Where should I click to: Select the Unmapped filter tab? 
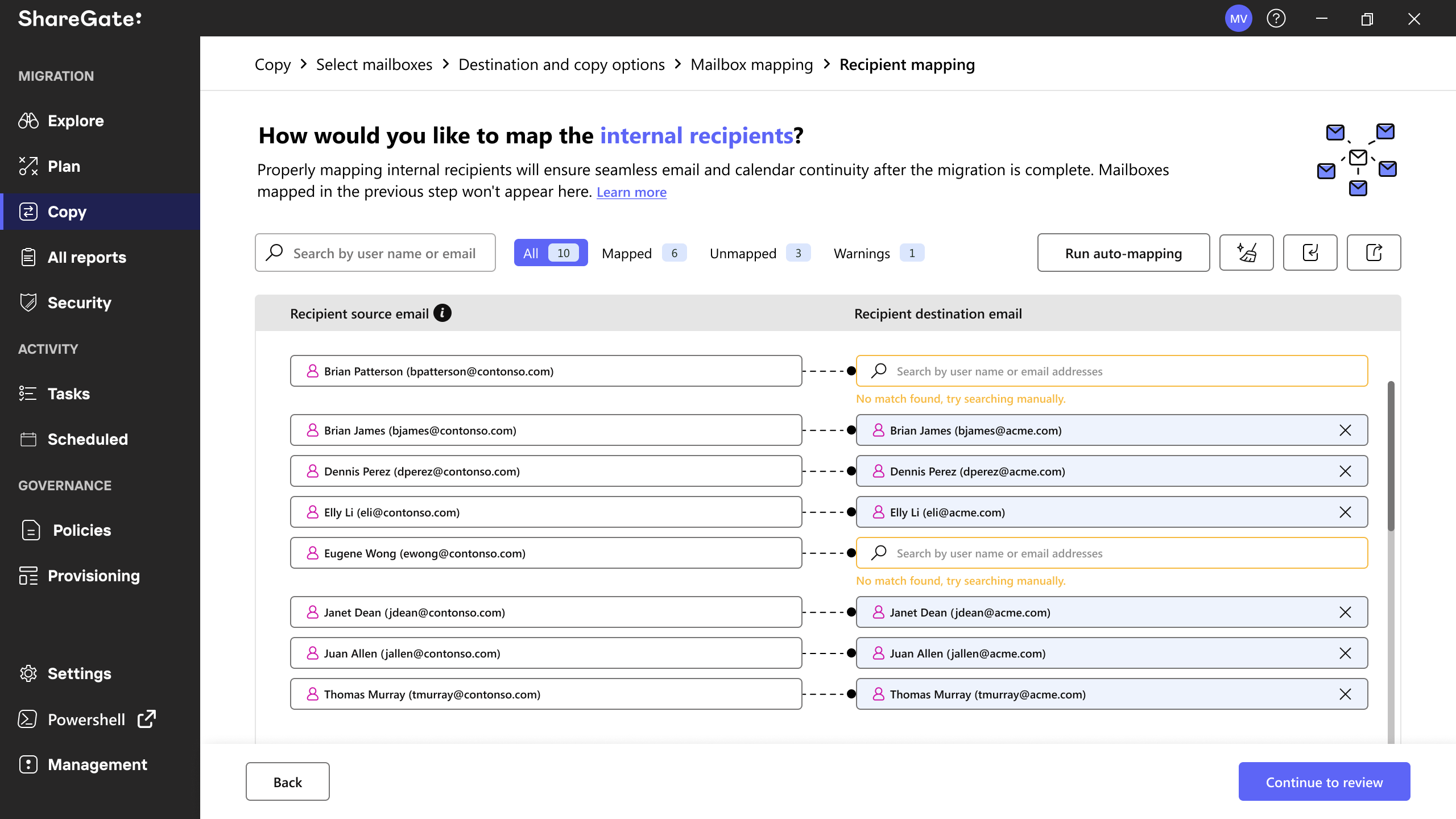tap(760, 253)
